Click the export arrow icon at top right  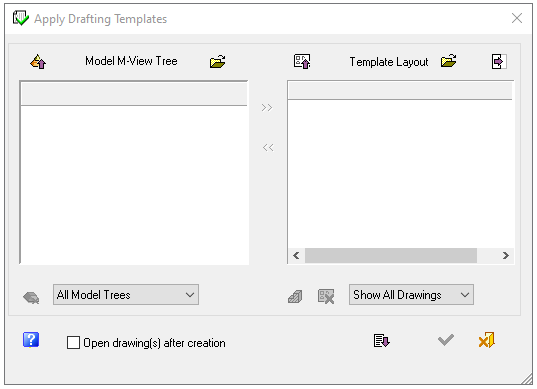pos(499,62)
